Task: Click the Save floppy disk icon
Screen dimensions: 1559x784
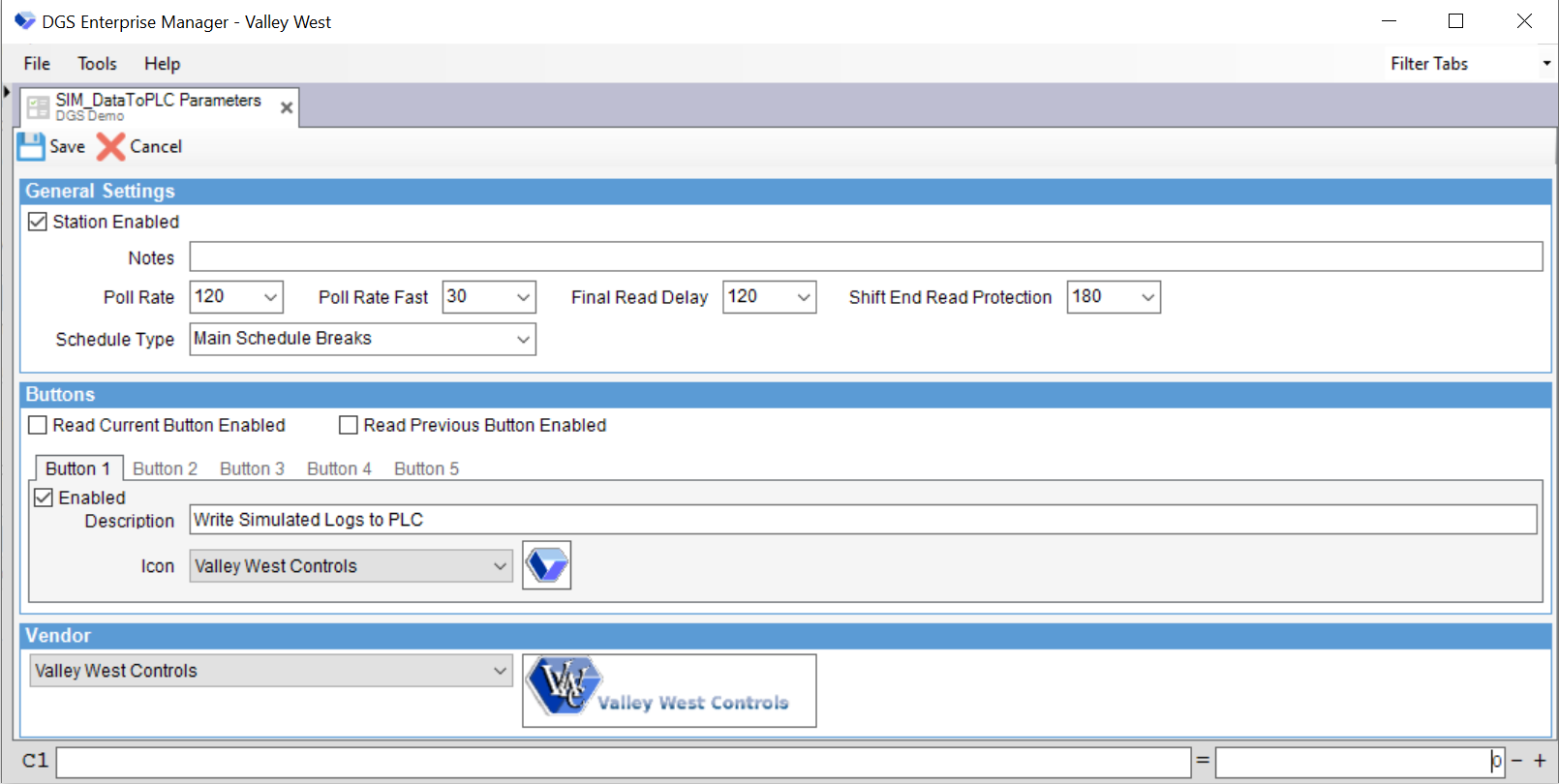Action: pyautogui.click(x=31, y=147)
